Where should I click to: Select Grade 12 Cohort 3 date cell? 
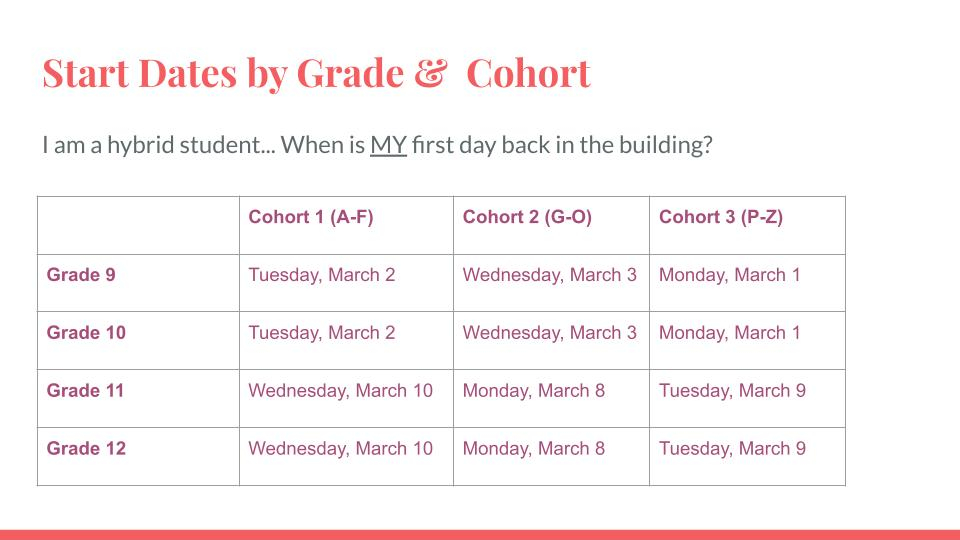point(732,449)
